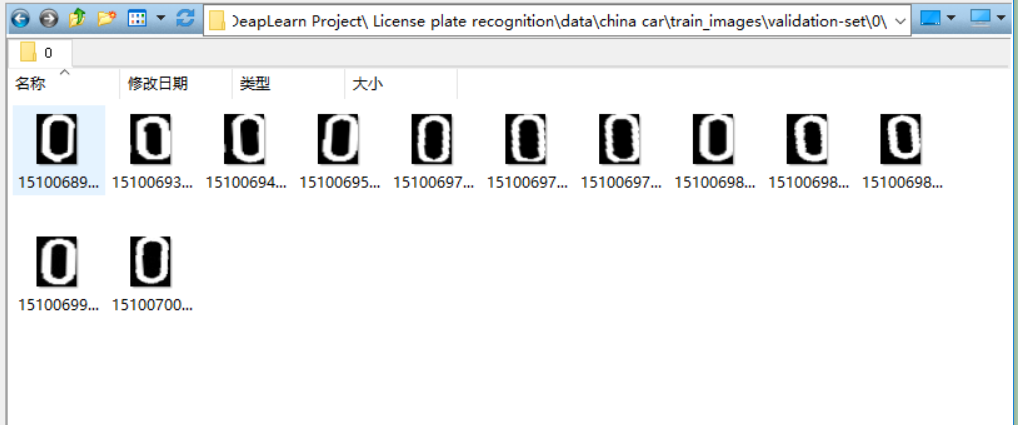Screen dimensions: 1018x425
Task: Expand dropdown arrow beside first monitor icon
Action: [x=951, y=19]
